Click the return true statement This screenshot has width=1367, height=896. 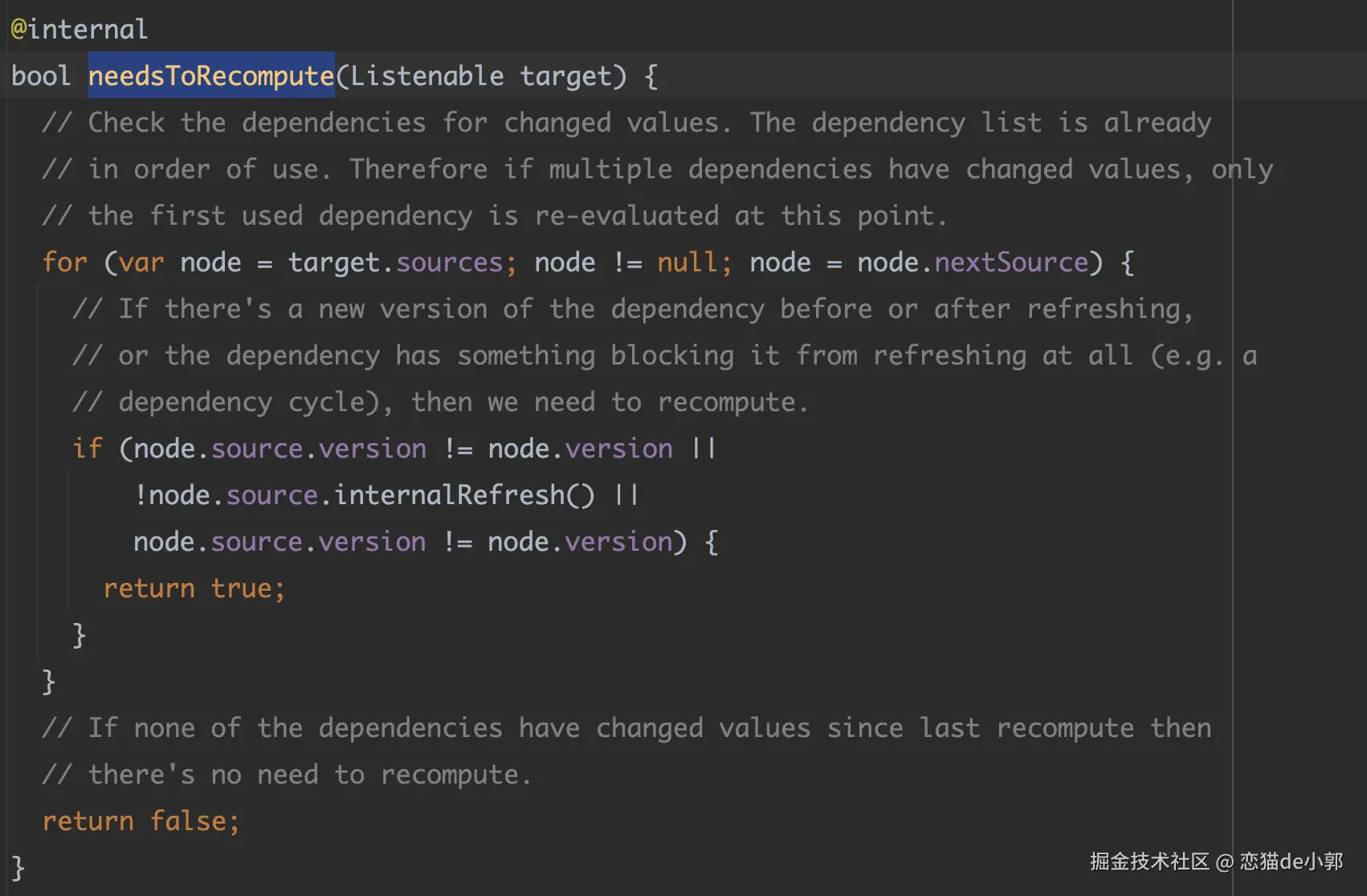point(194,589)
